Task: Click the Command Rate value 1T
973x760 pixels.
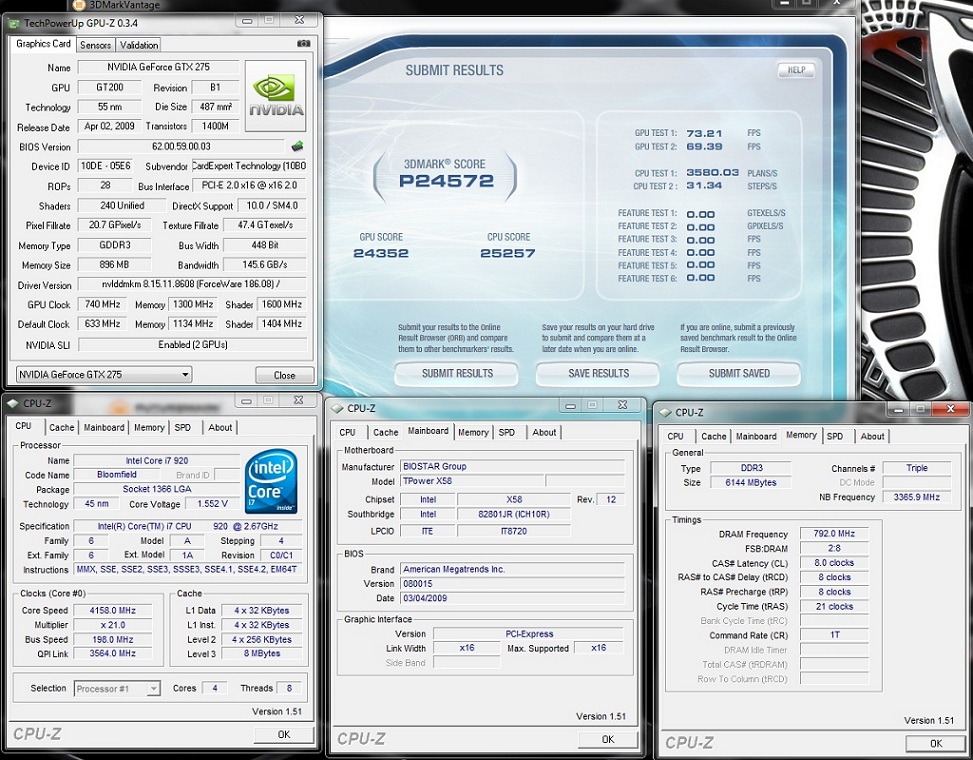Action: coord(834,635)
